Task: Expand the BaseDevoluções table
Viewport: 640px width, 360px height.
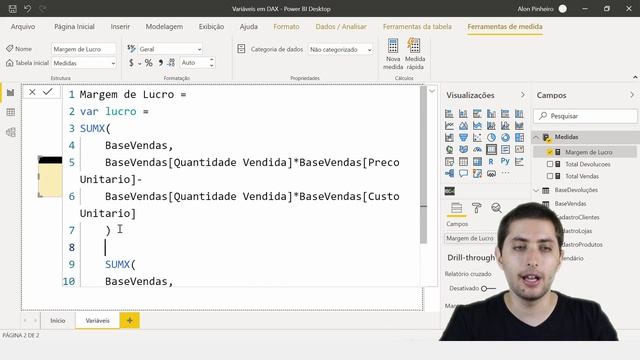Action: coord(536,190)
